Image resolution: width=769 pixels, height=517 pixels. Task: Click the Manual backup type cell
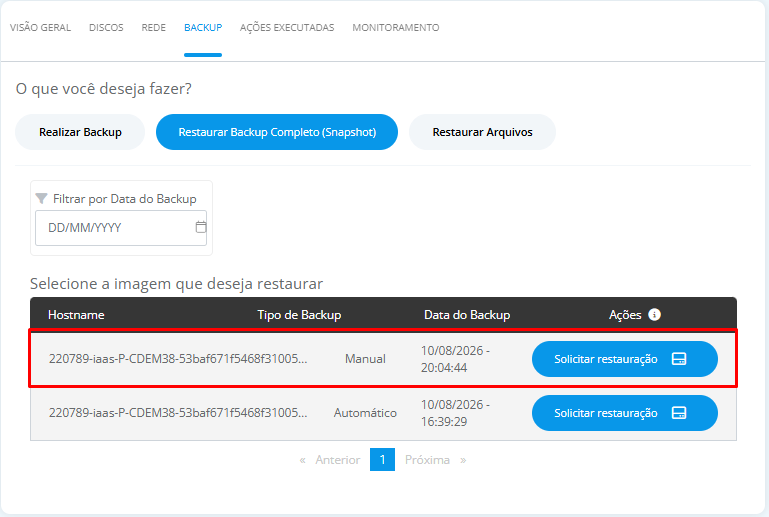pyautogui.click(x=365, y=359)
